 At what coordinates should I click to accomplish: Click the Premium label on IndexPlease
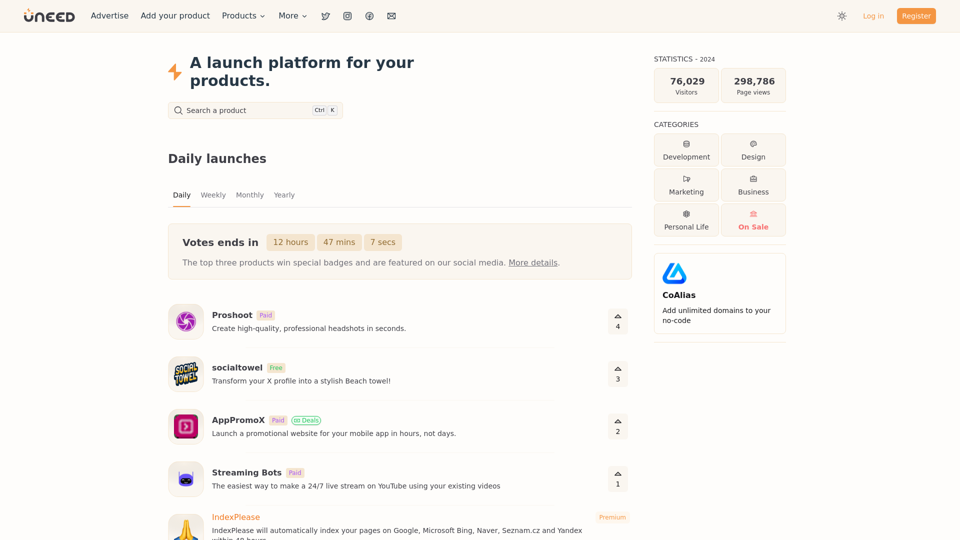coord(612,517)
